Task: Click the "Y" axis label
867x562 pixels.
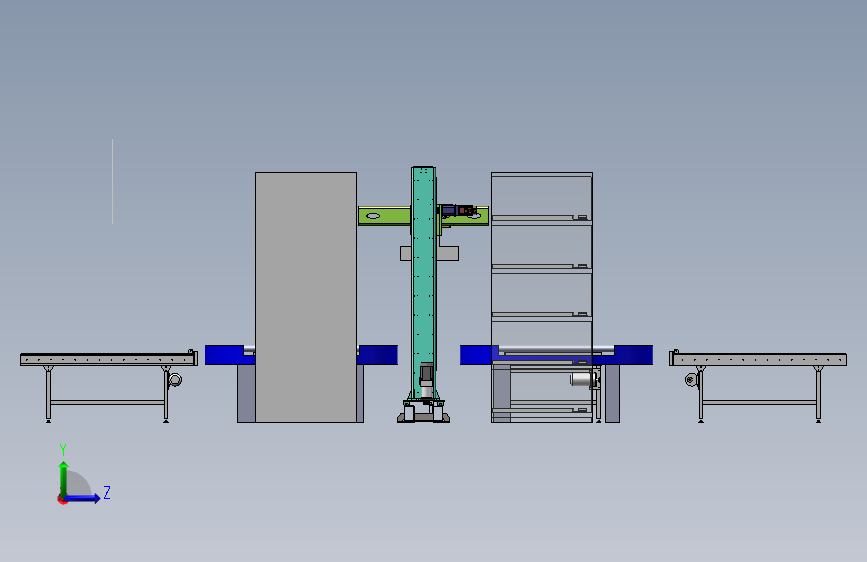Action: tap(63, 450)
